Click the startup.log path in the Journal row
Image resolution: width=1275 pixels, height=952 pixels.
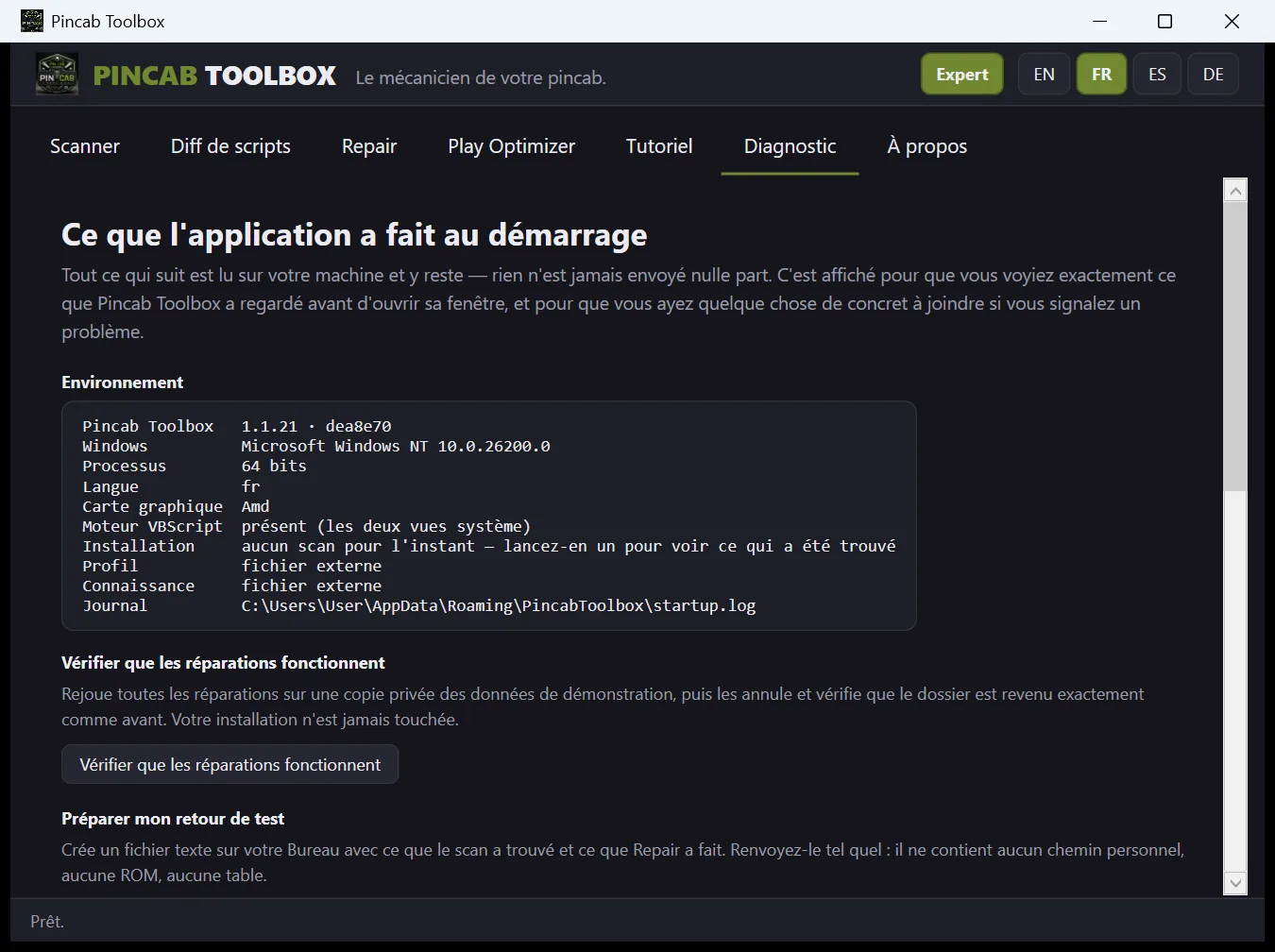tap(499, 606)
